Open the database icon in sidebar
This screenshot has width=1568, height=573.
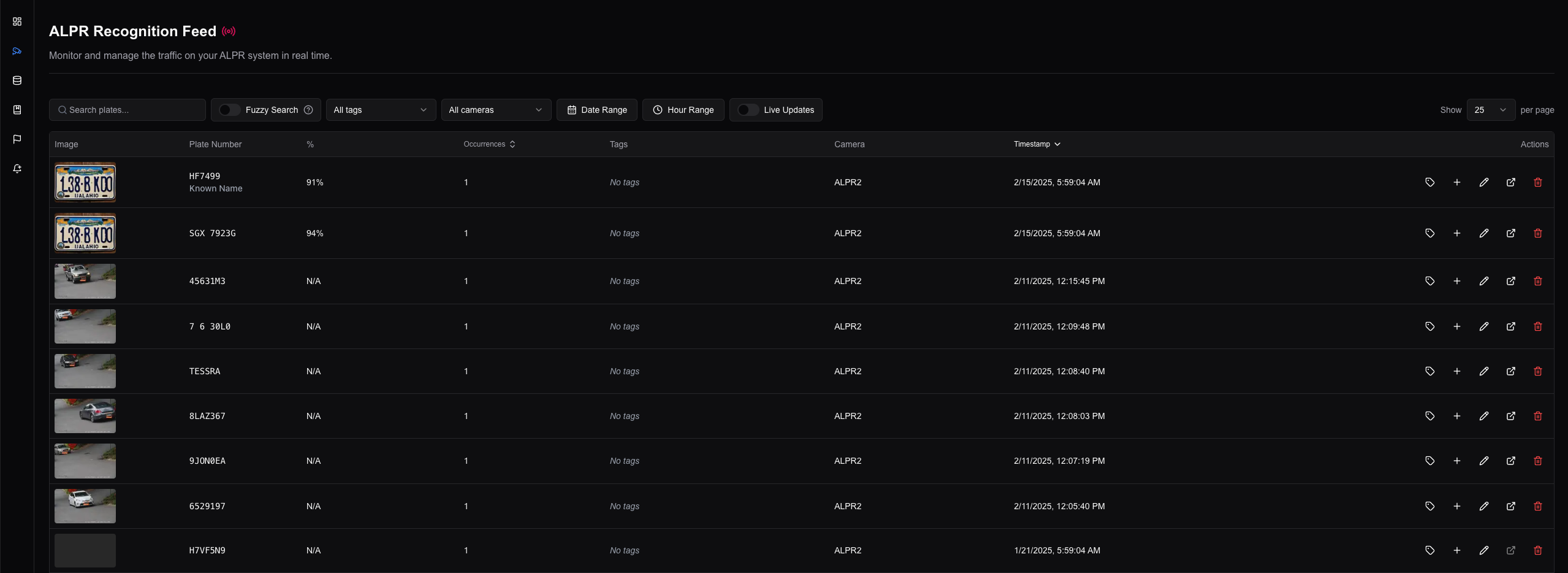(x=17, y=80)
